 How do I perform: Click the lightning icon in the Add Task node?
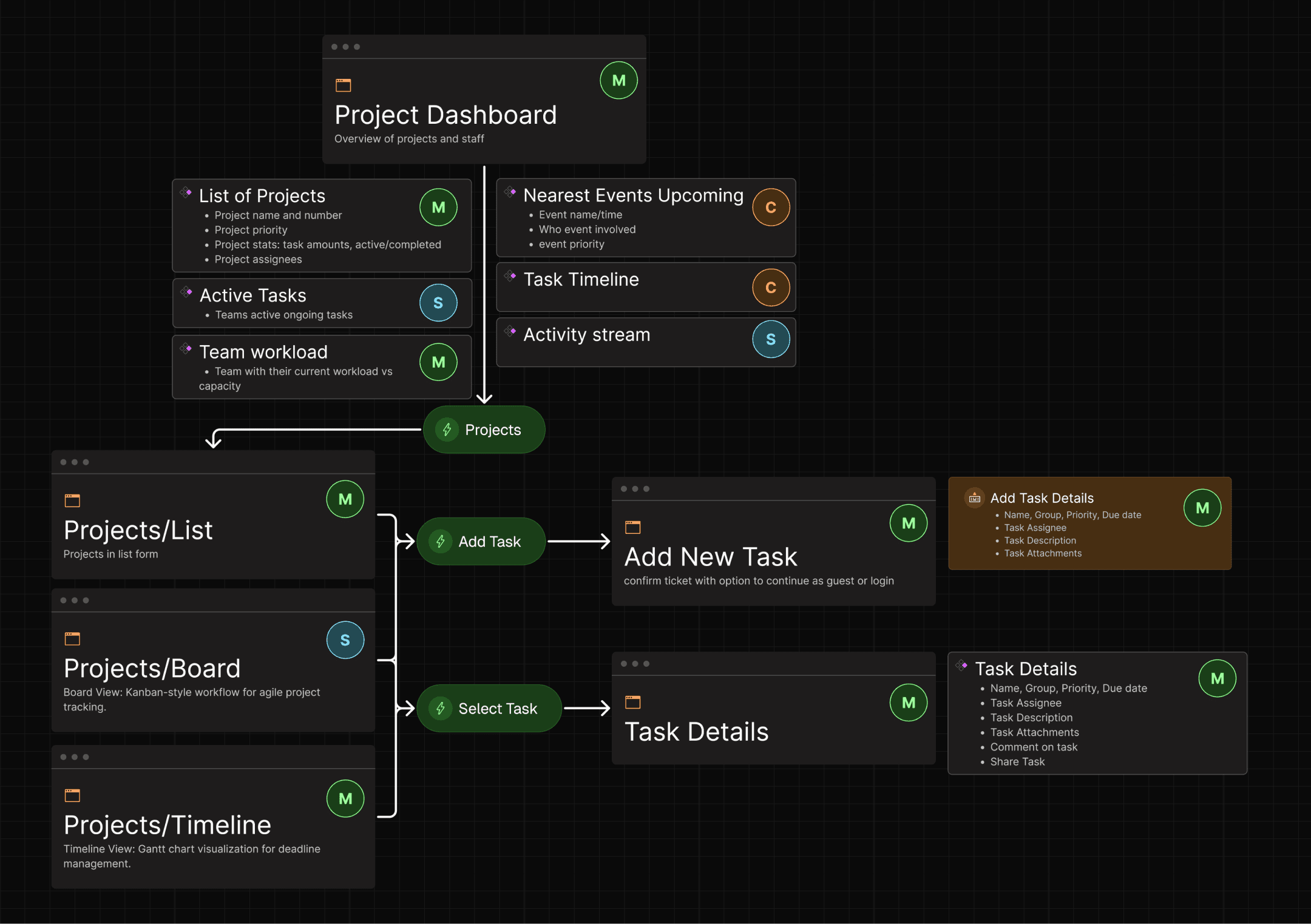tap(441, 541)
